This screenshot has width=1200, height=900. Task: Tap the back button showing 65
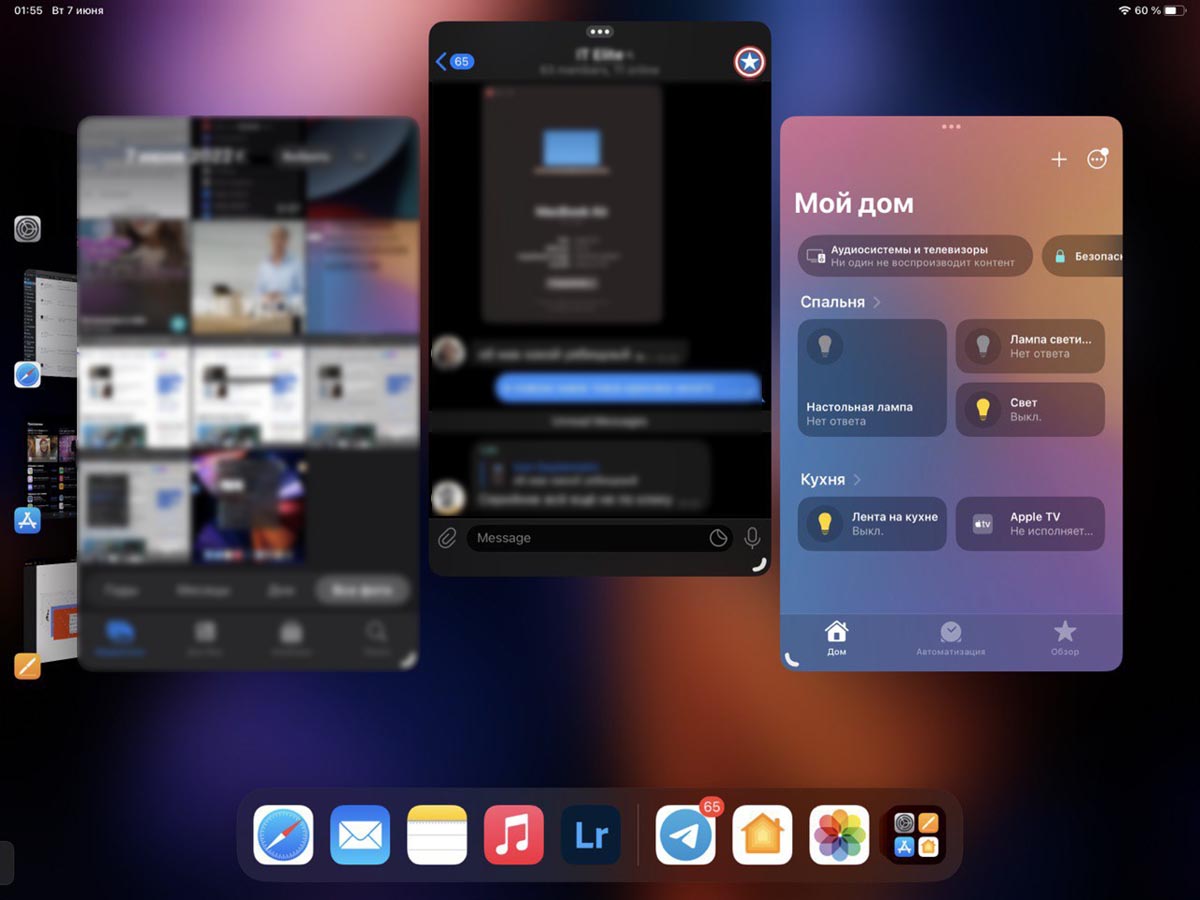coord(455,61)
